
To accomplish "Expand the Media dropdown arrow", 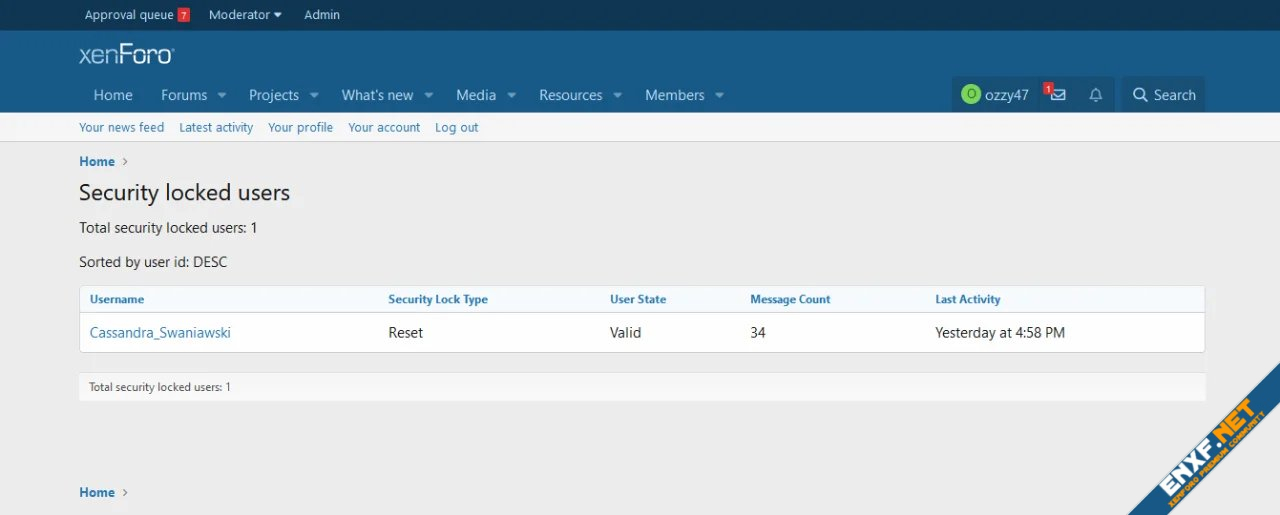I will 511,96.
